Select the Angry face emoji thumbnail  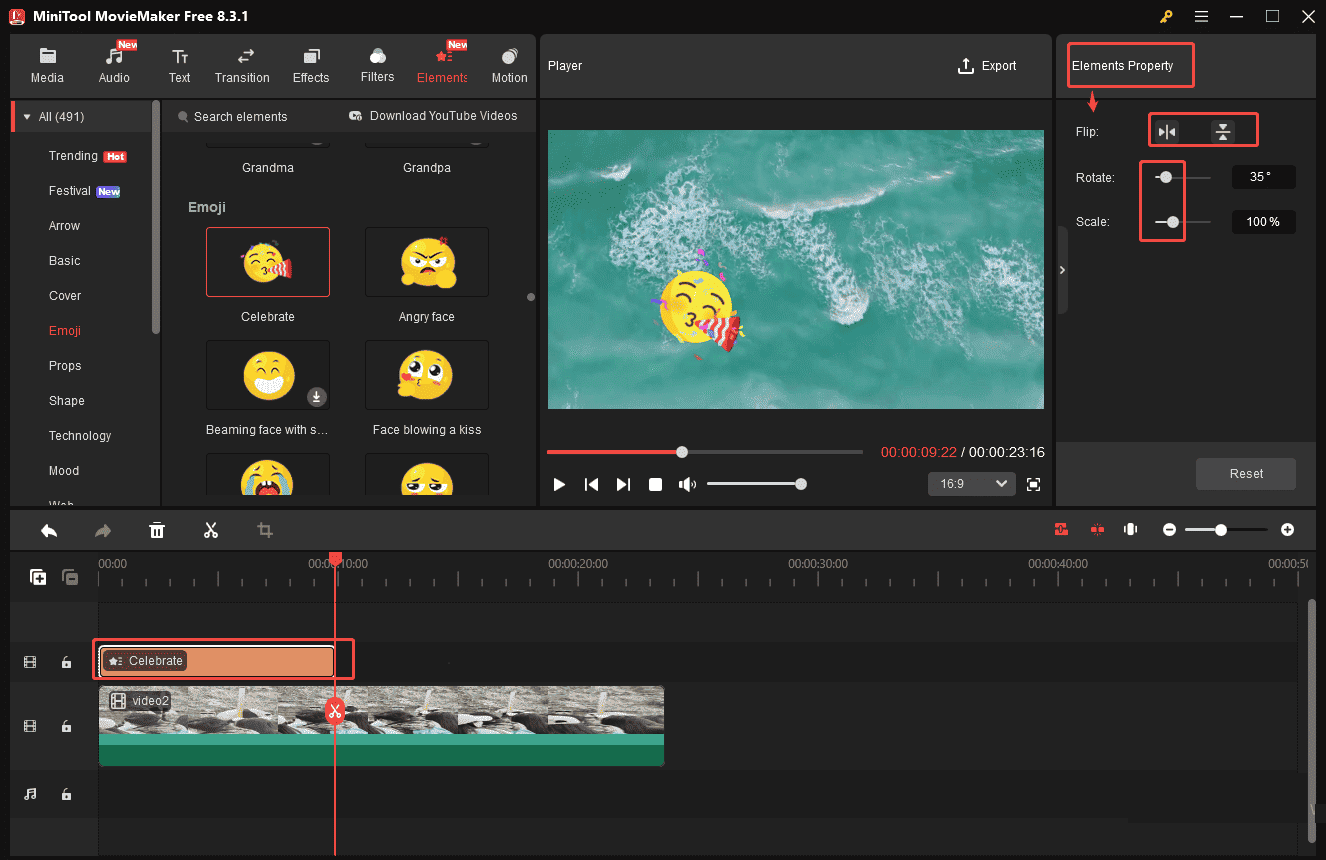(426, 262)
